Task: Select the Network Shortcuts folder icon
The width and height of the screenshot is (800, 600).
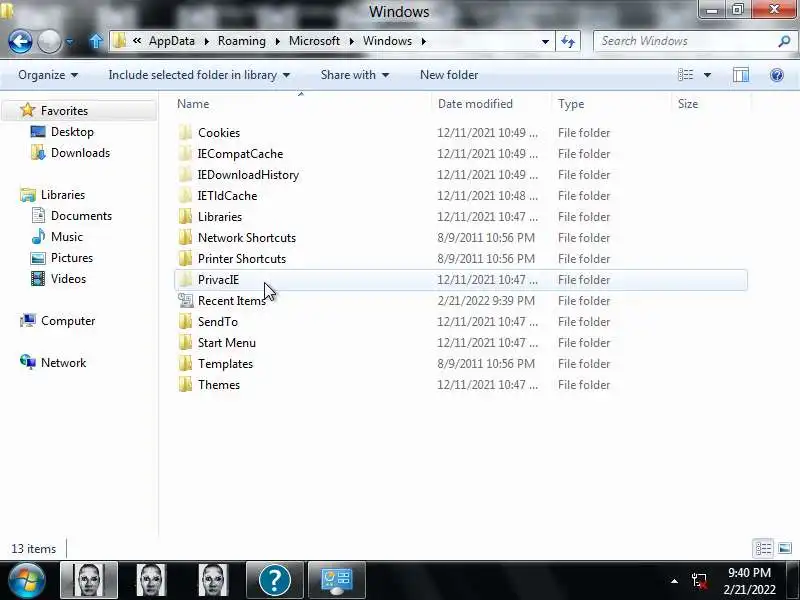Action: (185, 238)
